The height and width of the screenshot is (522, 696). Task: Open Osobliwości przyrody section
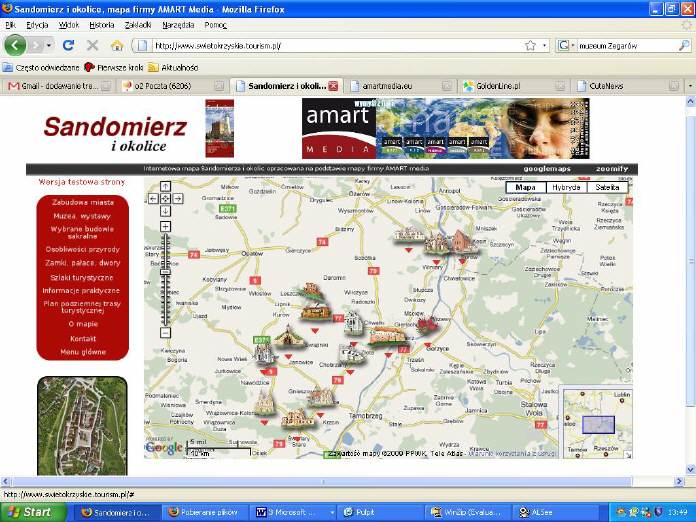click(83, 249)
